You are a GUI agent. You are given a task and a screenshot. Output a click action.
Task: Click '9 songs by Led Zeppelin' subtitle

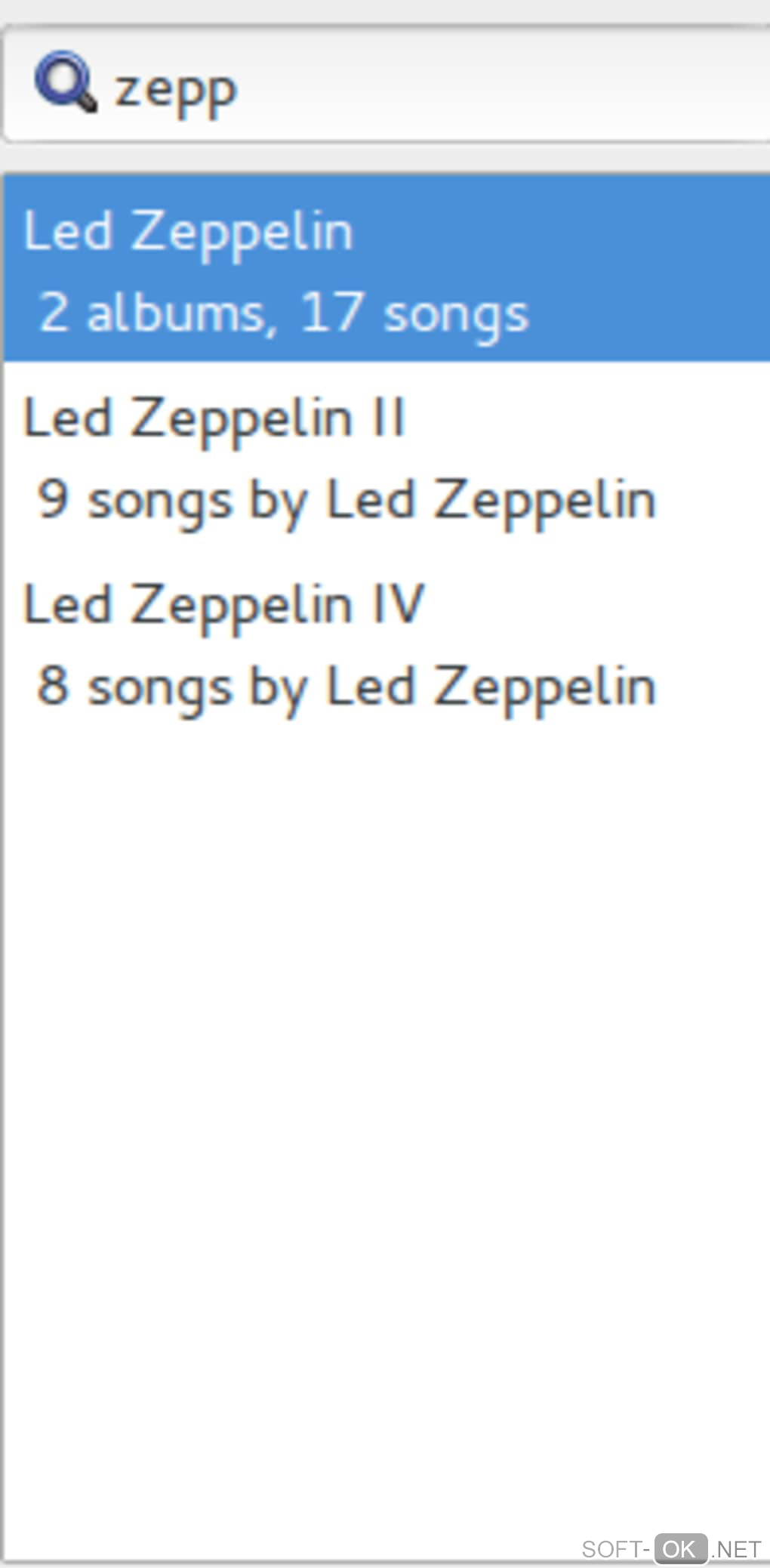click(346, 500)
